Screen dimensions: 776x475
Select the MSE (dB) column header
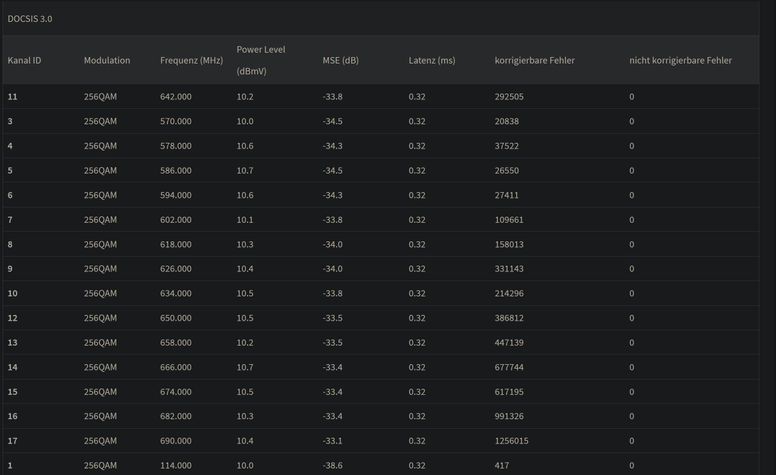click(340, 61)
